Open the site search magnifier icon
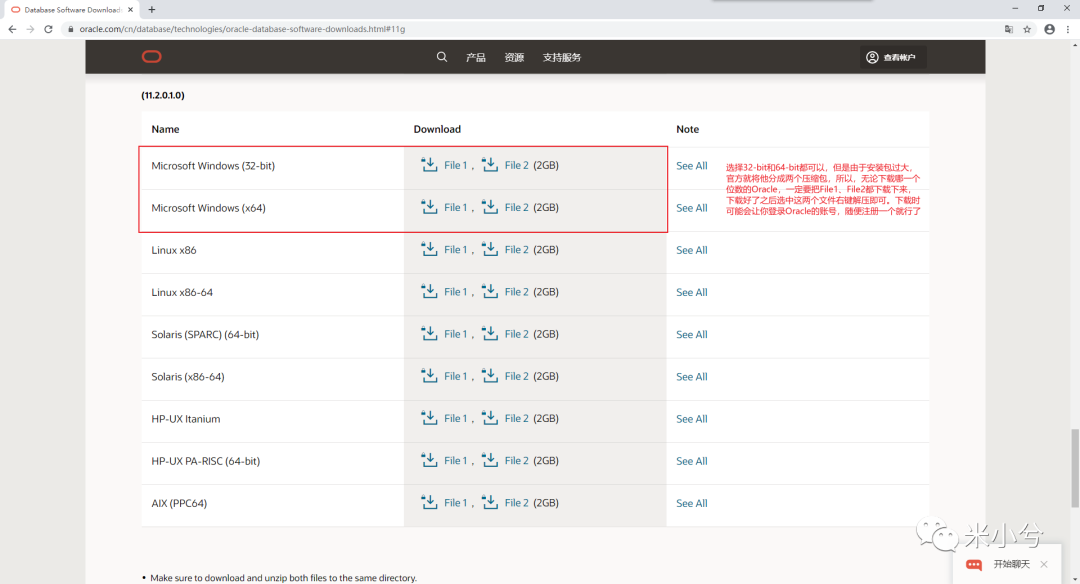 pos(442,57)
